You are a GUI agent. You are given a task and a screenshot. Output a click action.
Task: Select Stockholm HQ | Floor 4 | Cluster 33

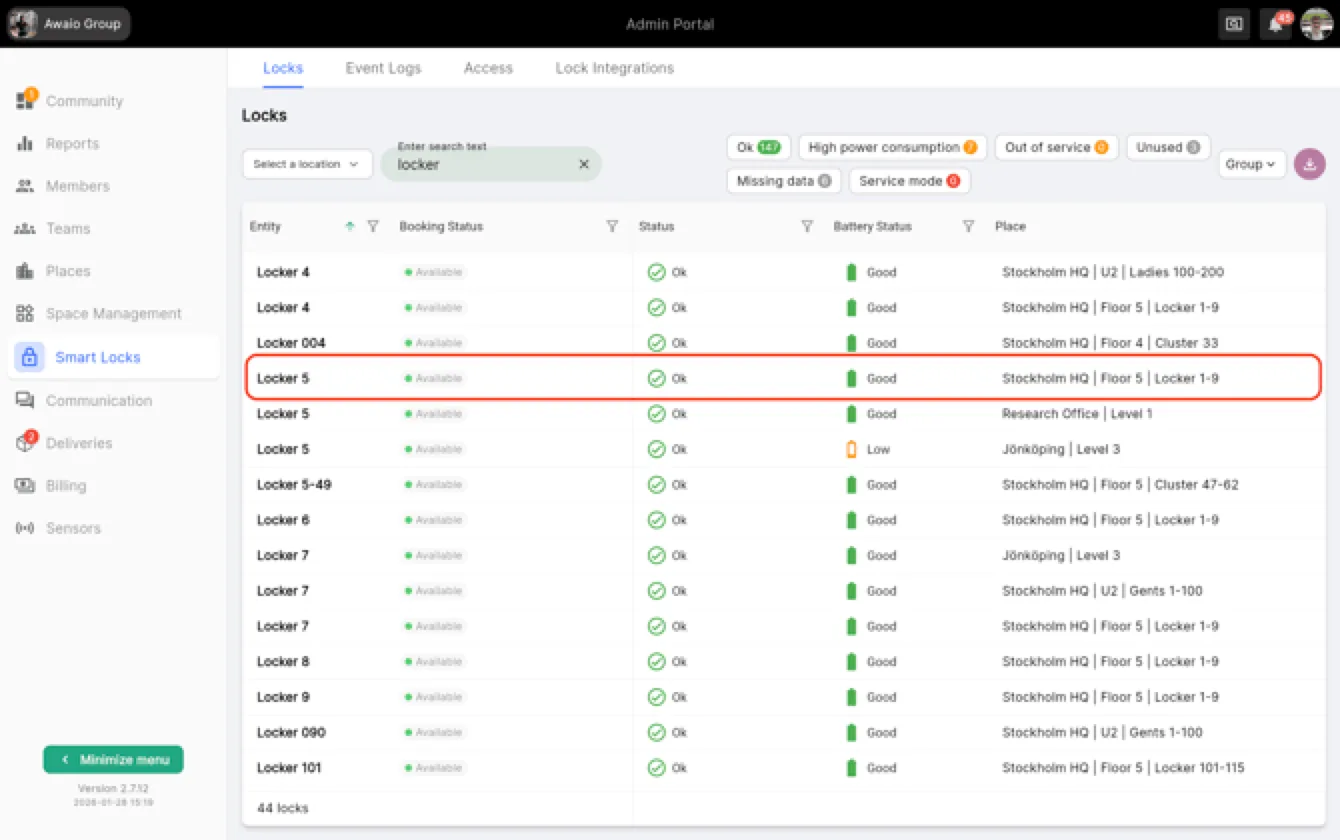[x=1110, y=343]
